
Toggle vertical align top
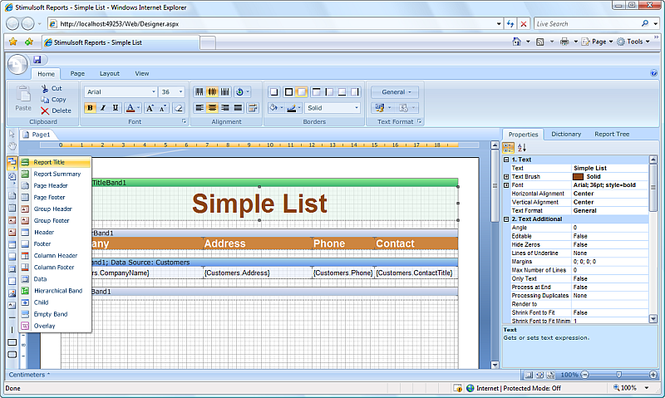(199, 92)
